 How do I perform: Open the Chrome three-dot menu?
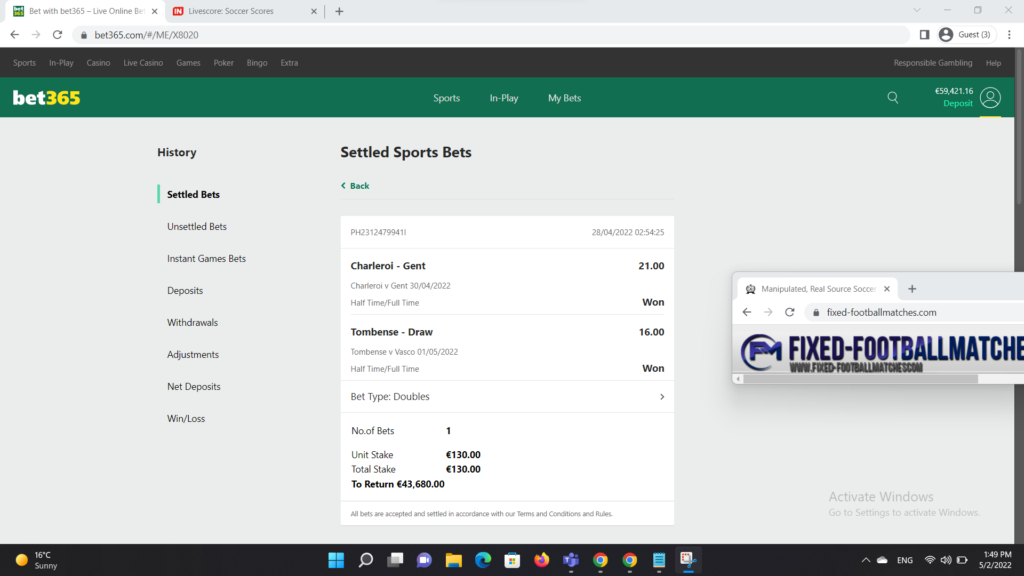(1009, 35)
